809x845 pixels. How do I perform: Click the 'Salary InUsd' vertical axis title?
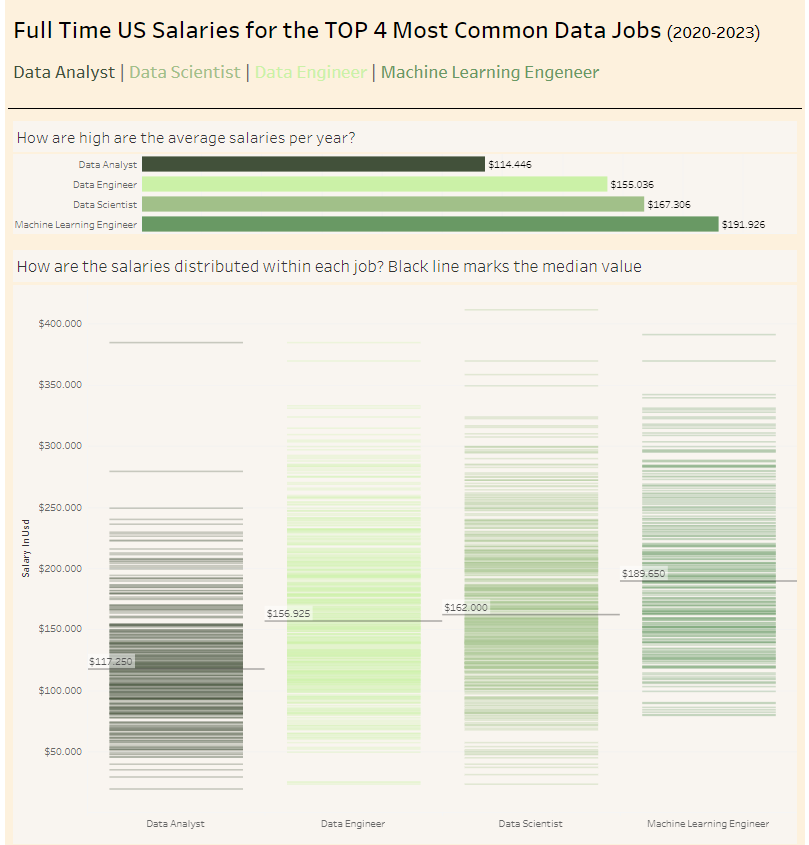[x=25, y=551]
